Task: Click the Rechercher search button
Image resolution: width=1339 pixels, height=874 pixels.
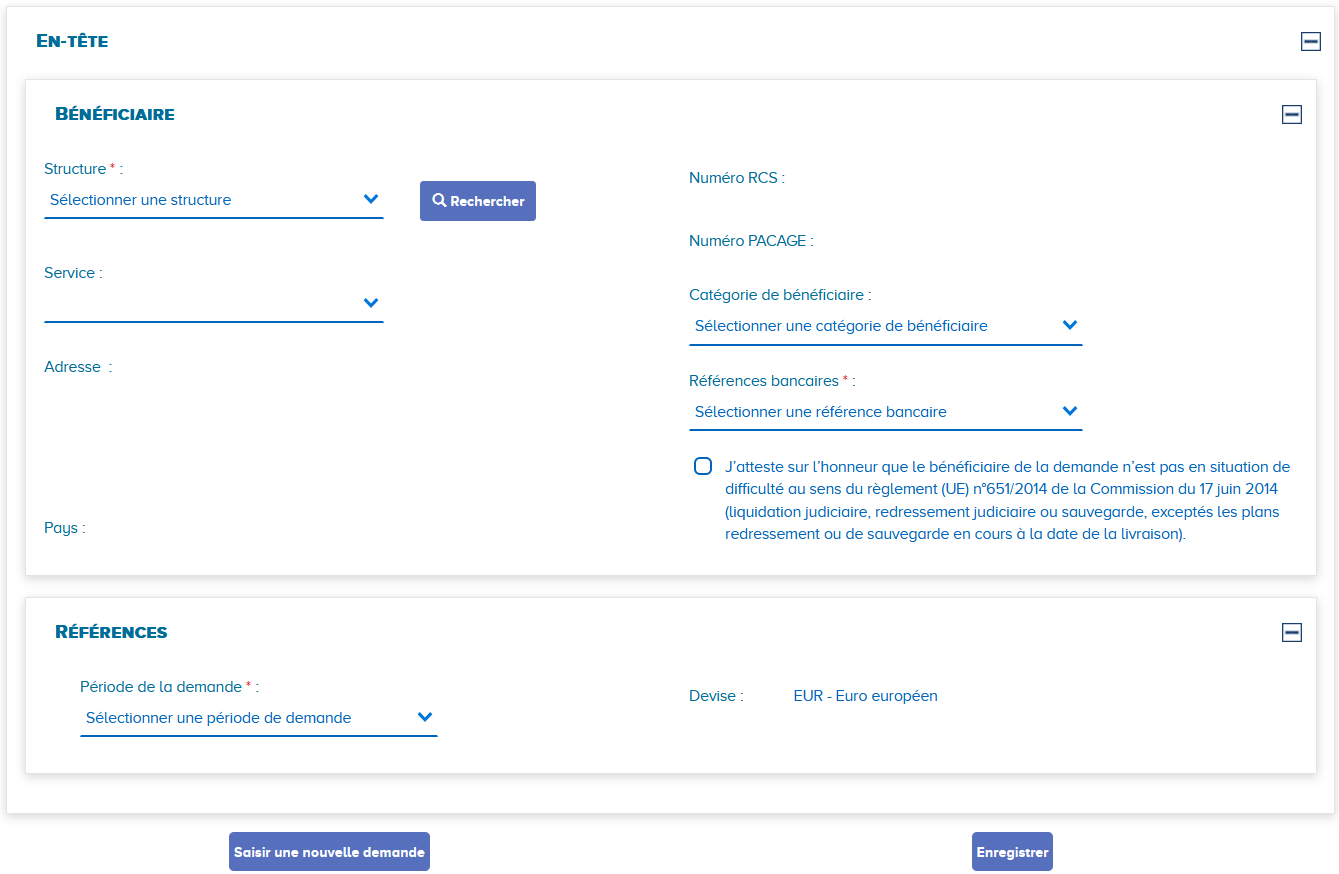Action: [x=478, y=201]
